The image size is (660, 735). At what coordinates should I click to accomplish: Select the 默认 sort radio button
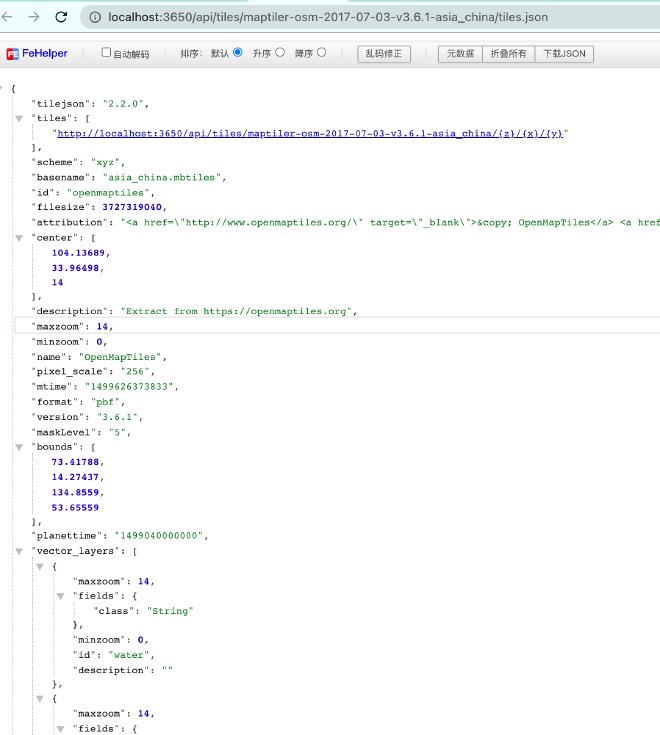point(238,52)
